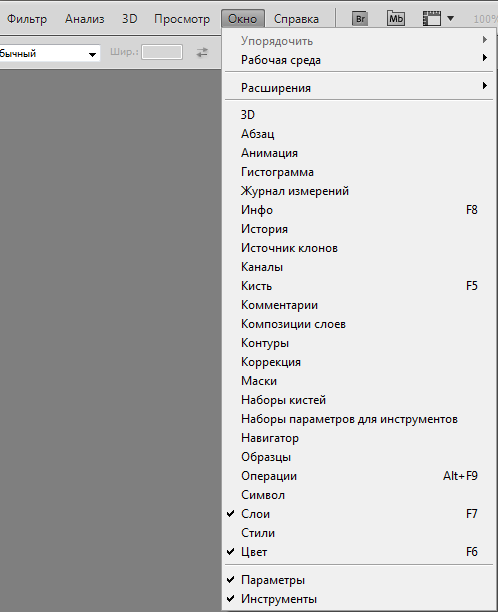498x612 pixels.
Task: Open the Справка menu
Action: [296, 19]
